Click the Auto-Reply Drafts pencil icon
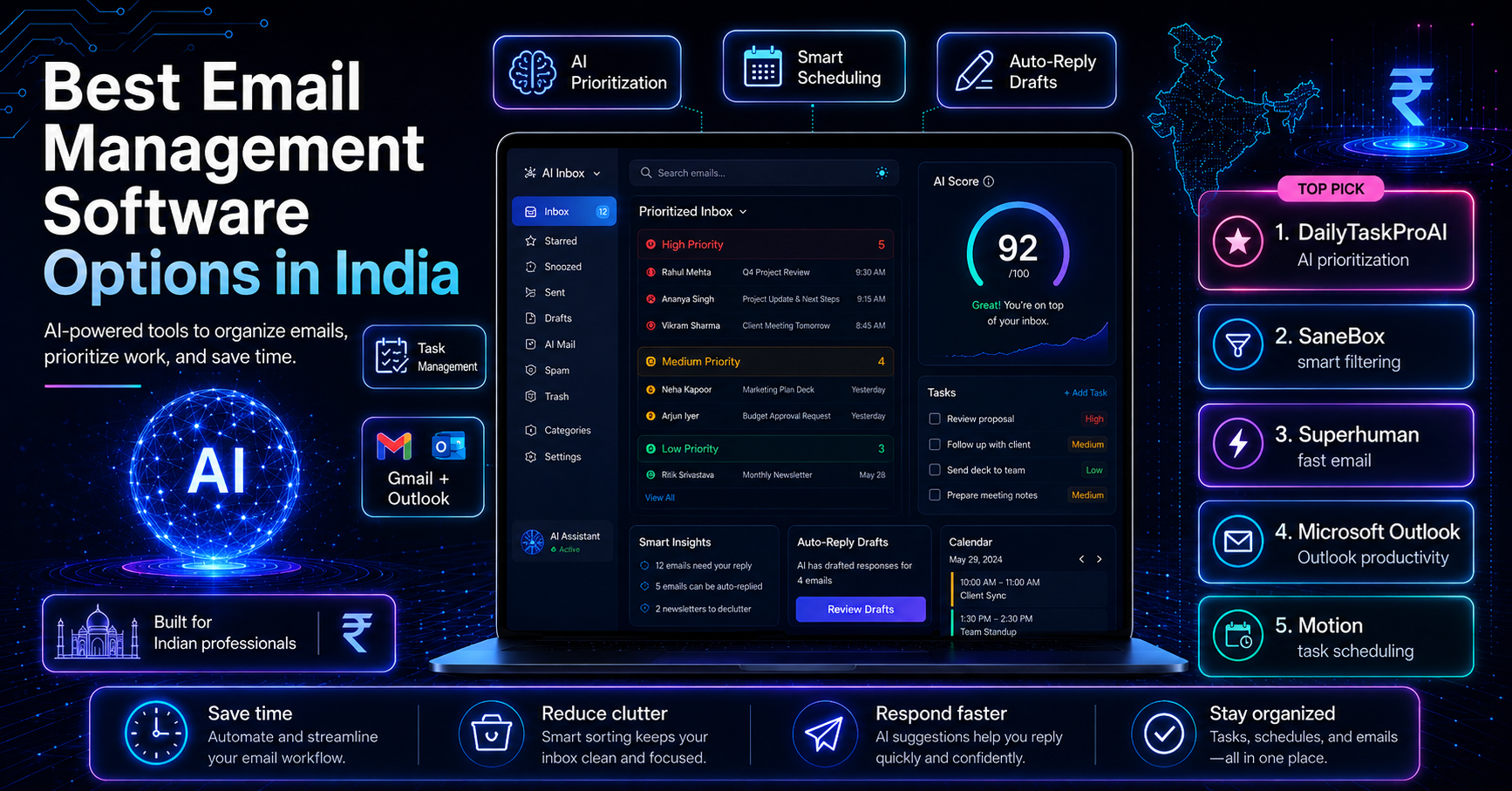 click(974, 72)
